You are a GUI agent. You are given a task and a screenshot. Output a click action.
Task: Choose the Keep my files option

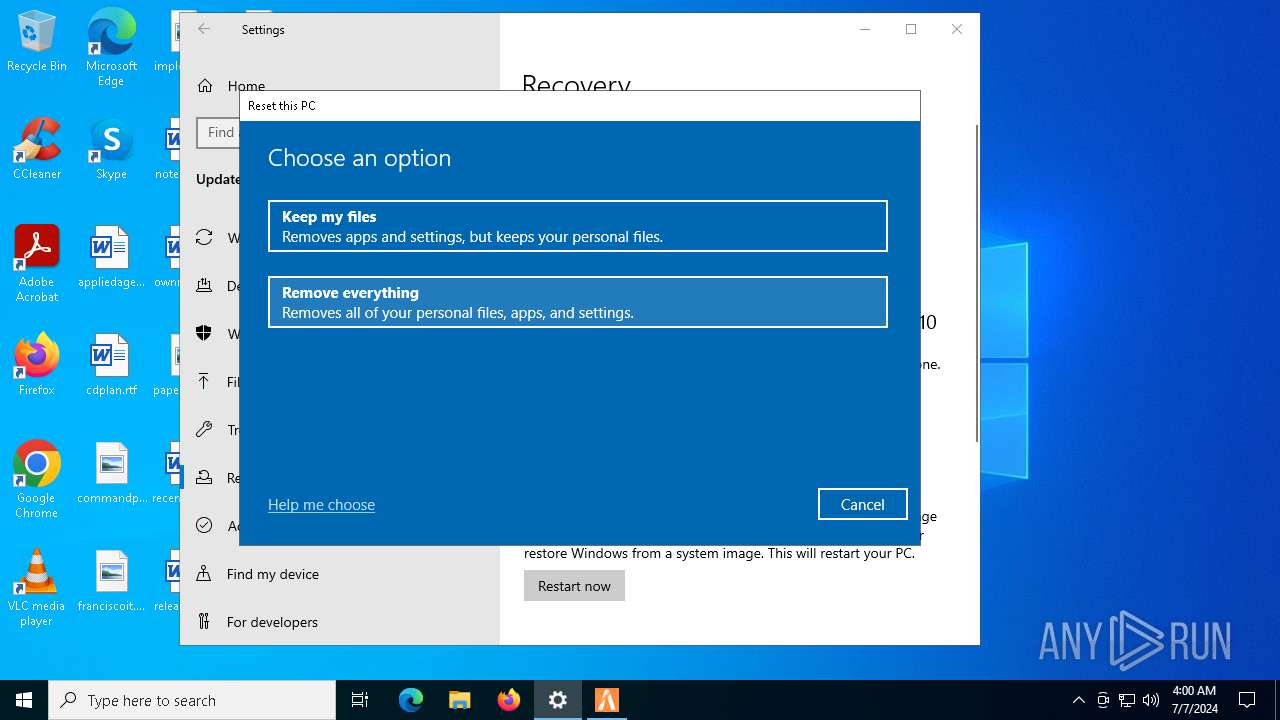(x=577, y=226)
